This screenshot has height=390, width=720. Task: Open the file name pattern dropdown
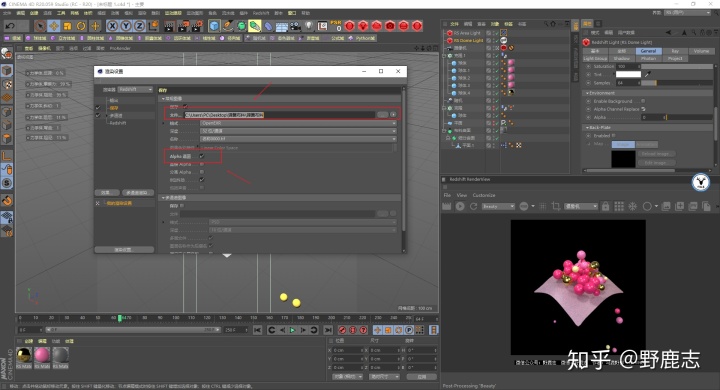[298, 139]
